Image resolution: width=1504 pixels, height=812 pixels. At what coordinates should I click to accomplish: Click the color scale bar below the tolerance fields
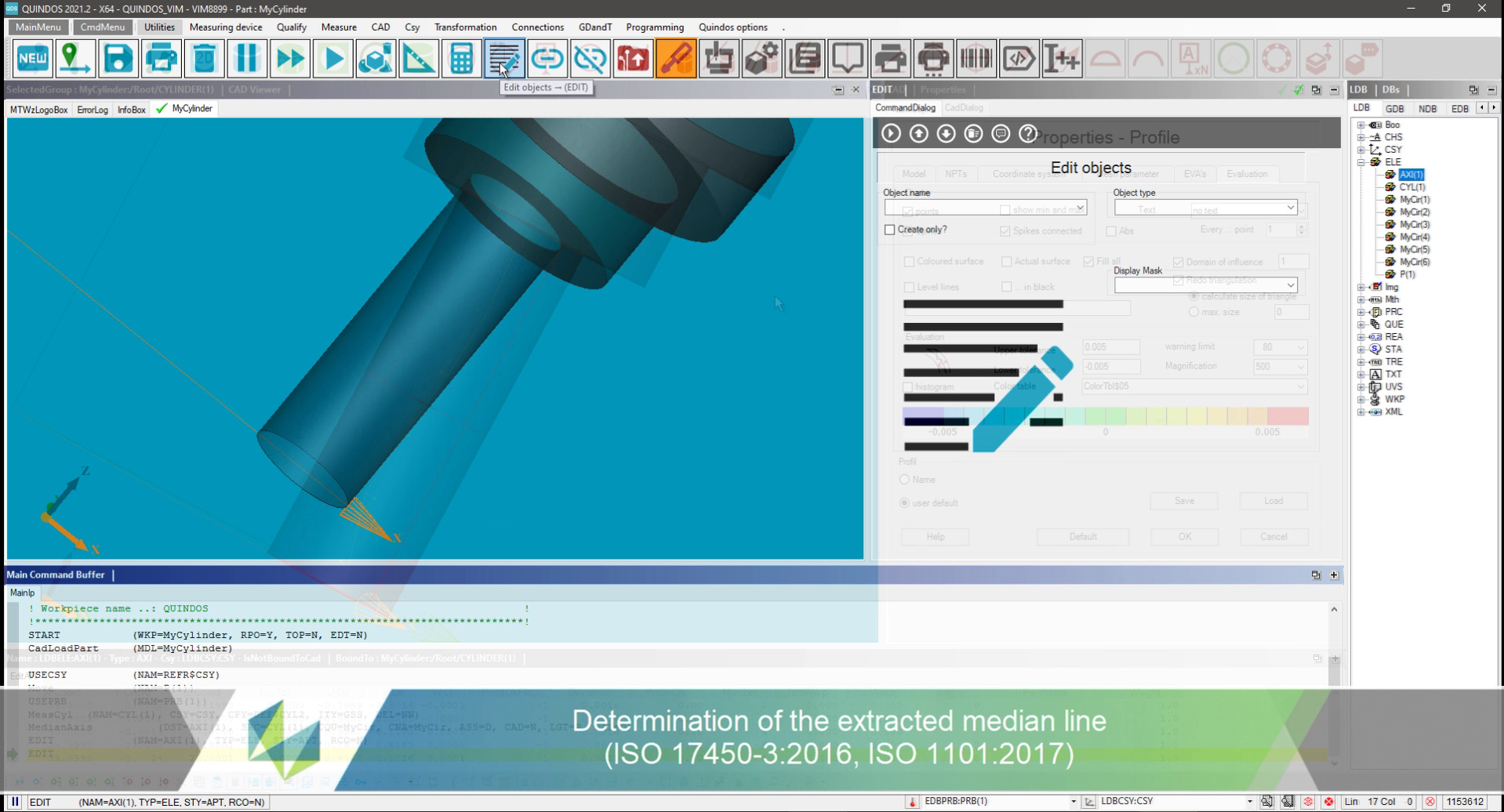[1106, 416]
